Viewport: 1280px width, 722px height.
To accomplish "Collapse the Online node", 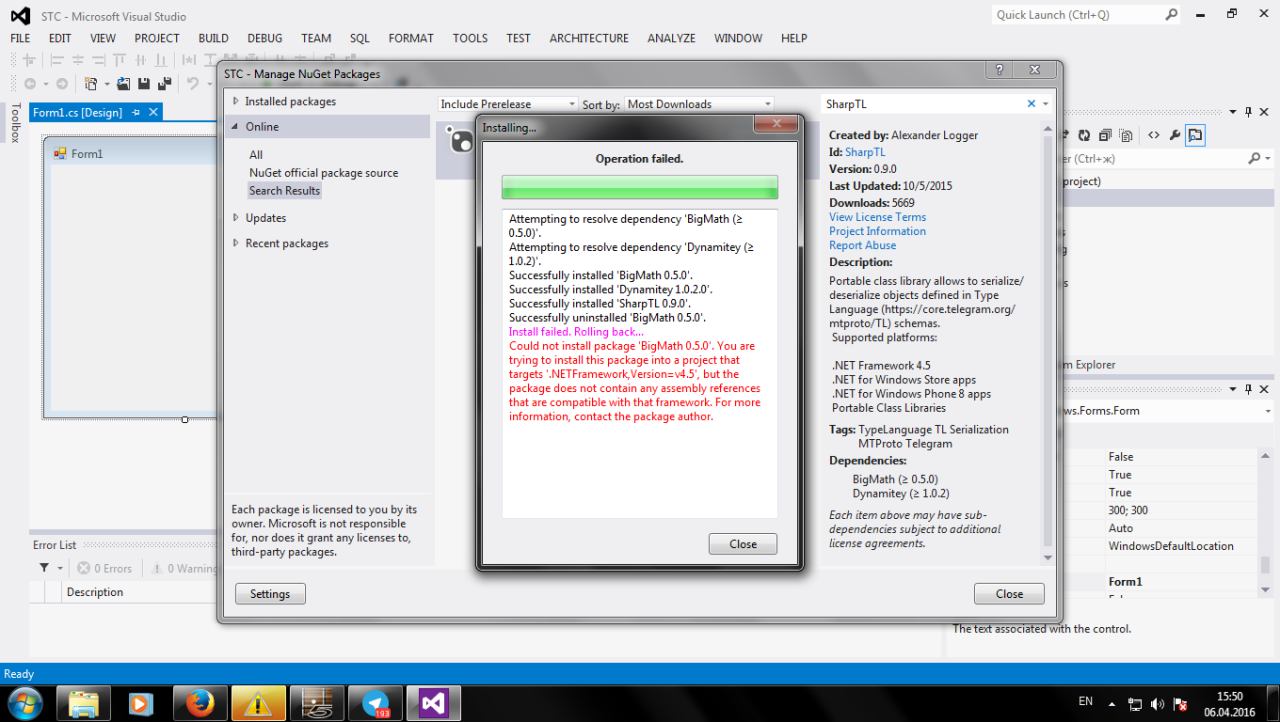I will pyautogui.click(x=236, y=127).
